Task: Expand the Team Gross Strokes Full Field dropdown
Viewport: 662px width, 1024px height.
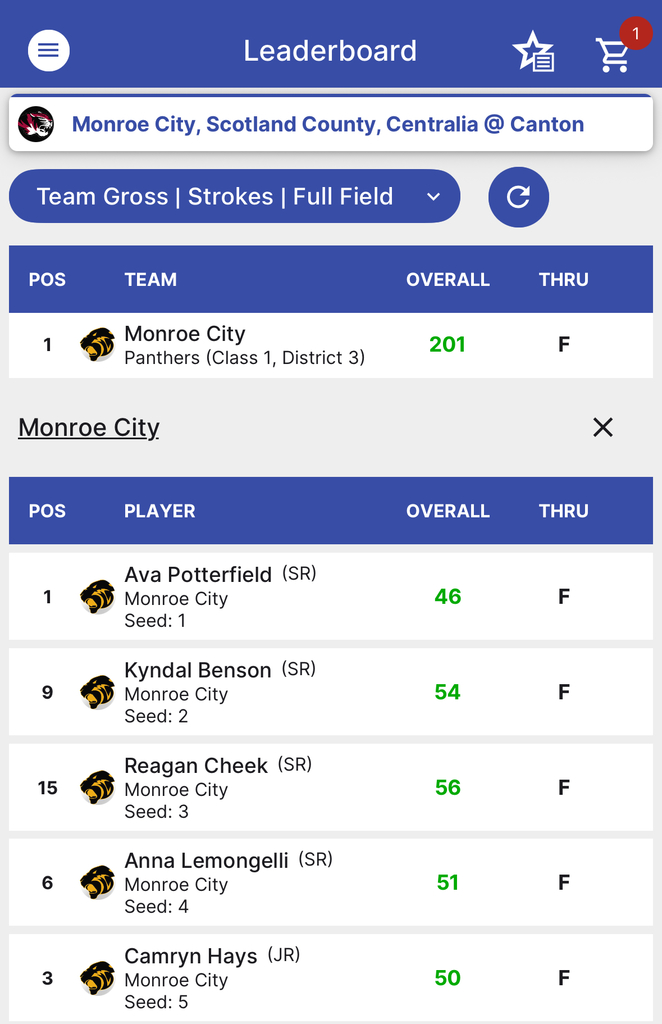Action: pos(234,197)
